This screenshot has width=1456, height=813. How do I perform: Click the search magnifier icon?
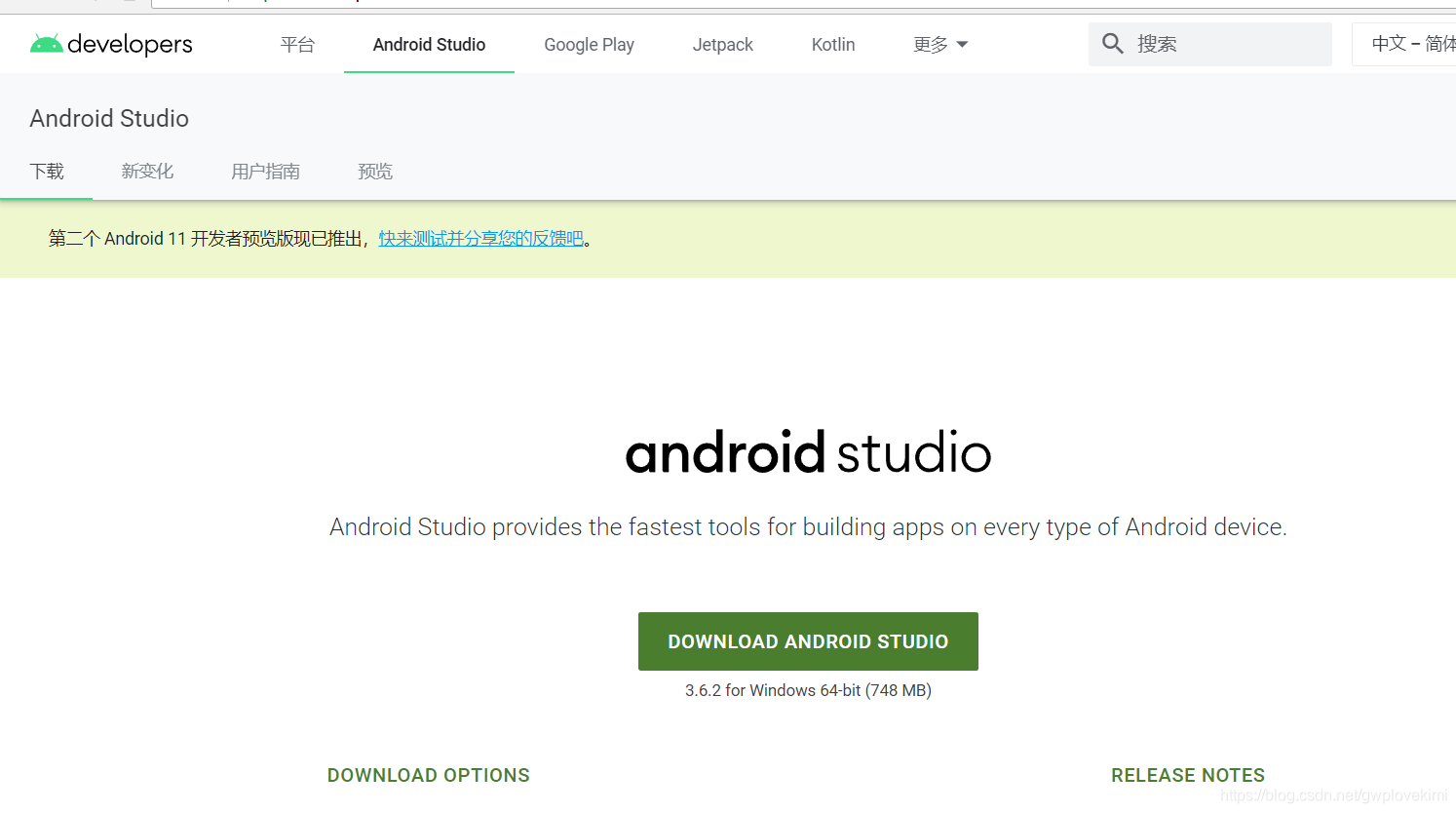1113,44
